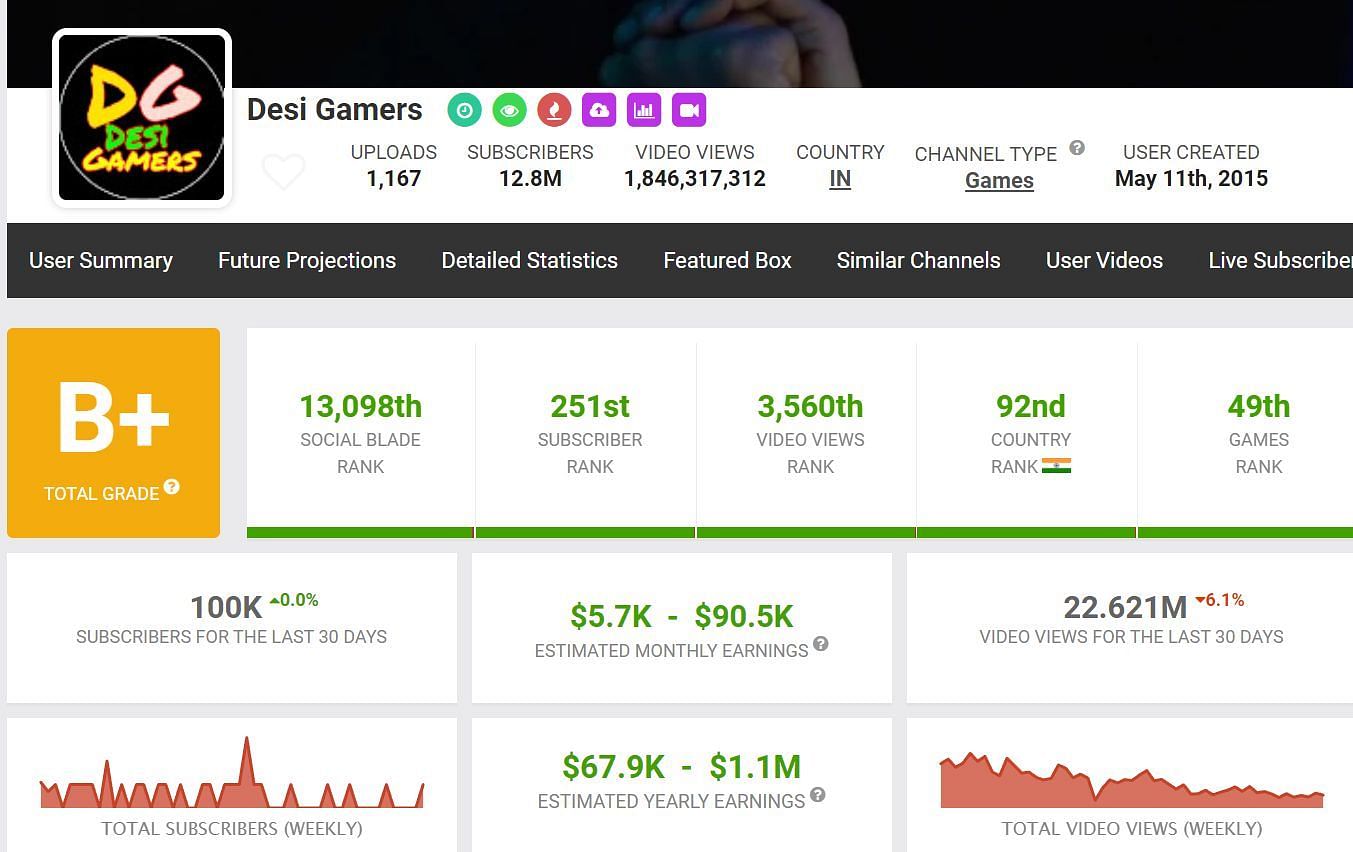Click the $5.7K - $90.5K monthly earnings

point(682,616)
